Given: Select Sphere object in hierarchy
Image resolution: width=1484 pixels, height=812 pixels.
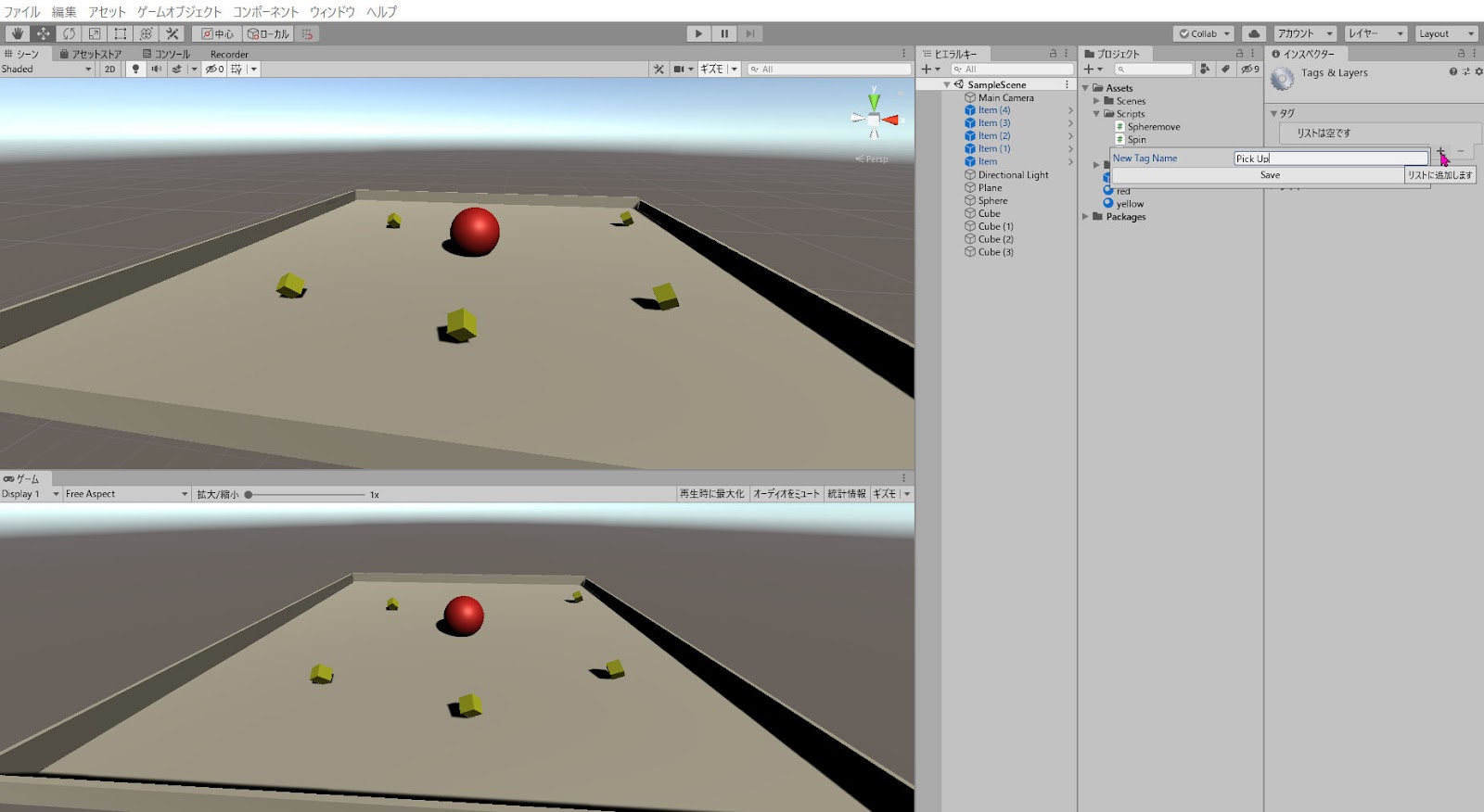Looking at the screenshot, I should pos(992,200).
